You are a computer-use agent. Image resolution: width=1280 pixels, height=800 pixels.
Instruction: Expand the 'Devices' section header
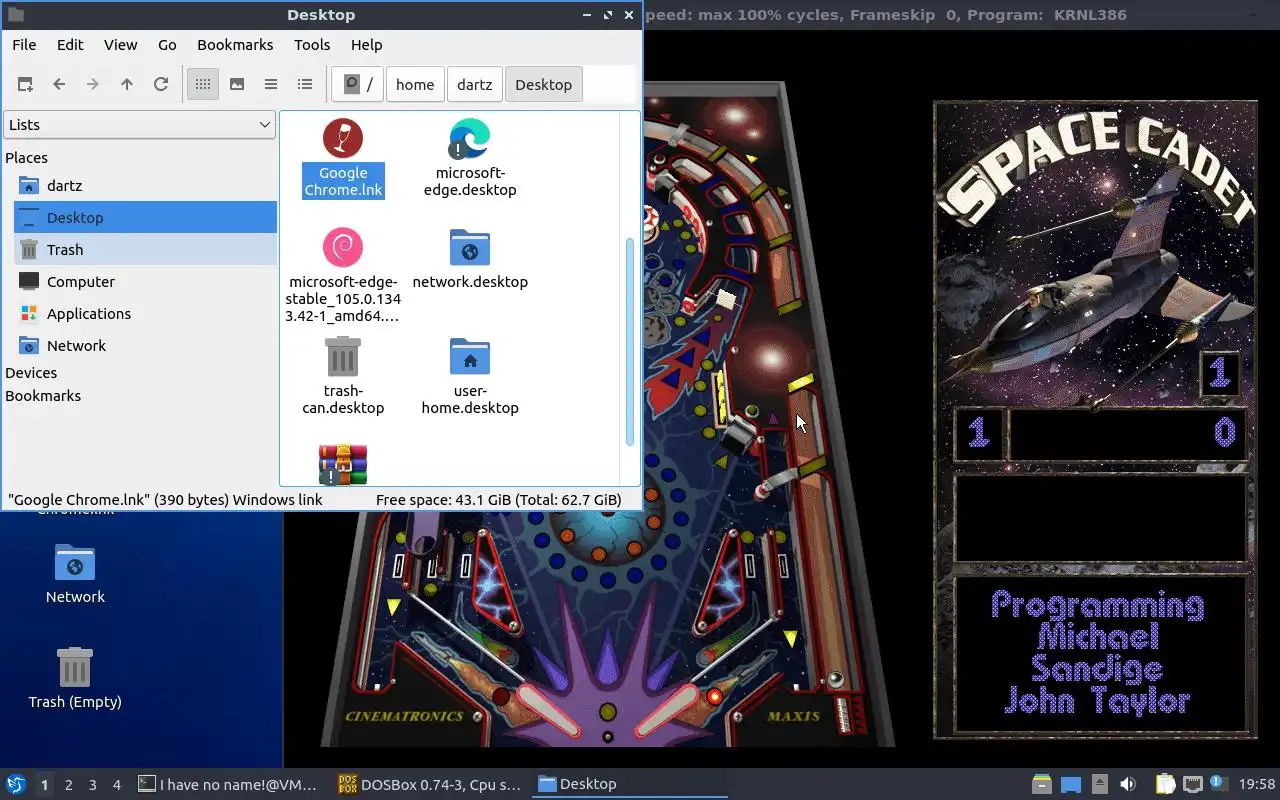point(31,373)
